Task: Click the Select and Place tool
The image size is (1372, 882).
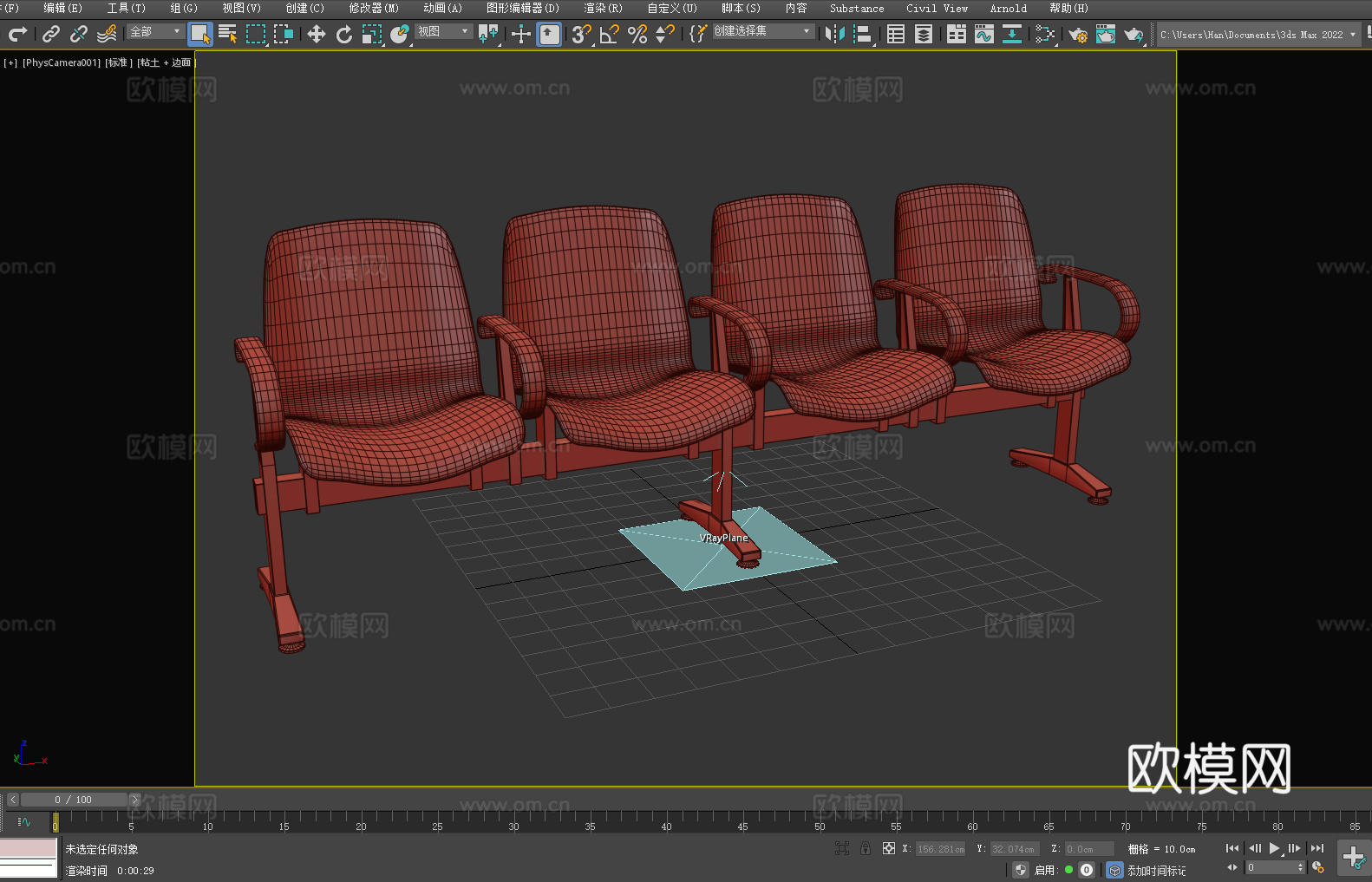Action: coord(400,34)
